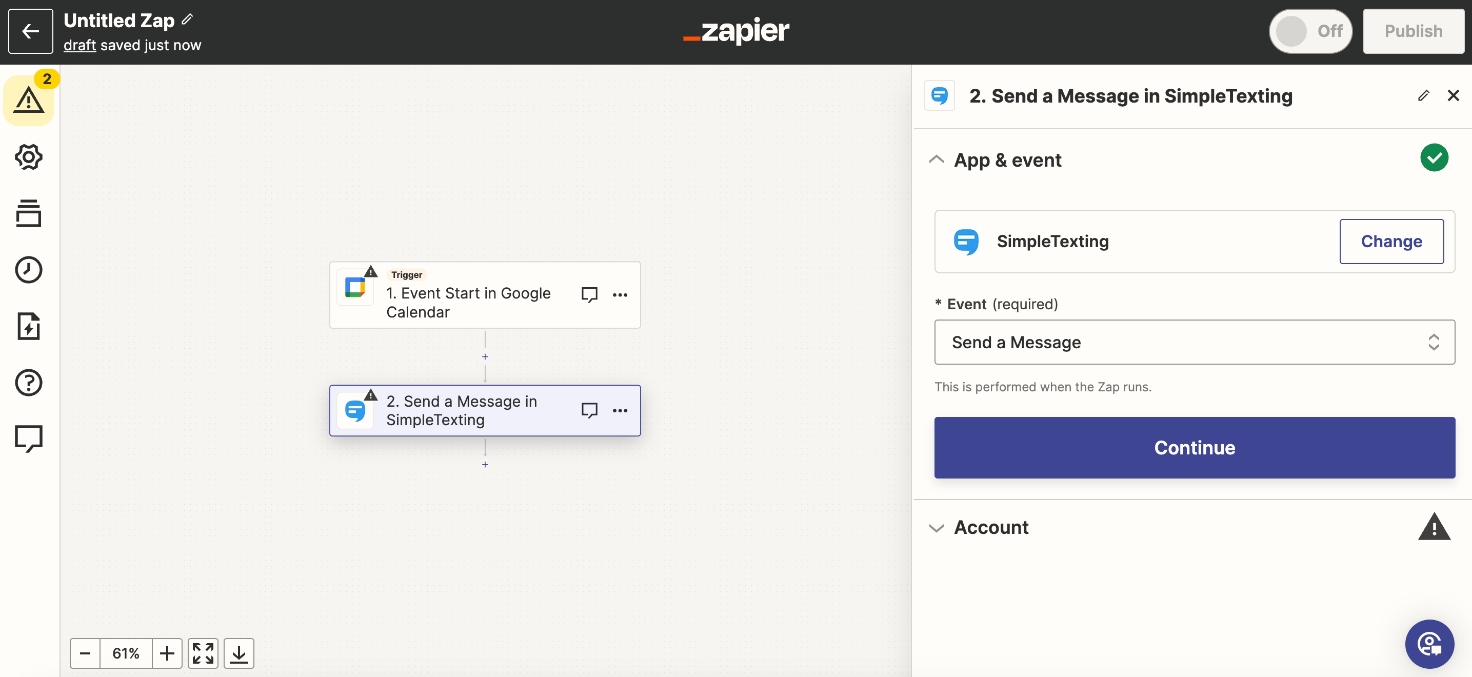Export the Zap with download icon
The width and height of the screenshot is (1472, 677).
click(x=239, y=654)
